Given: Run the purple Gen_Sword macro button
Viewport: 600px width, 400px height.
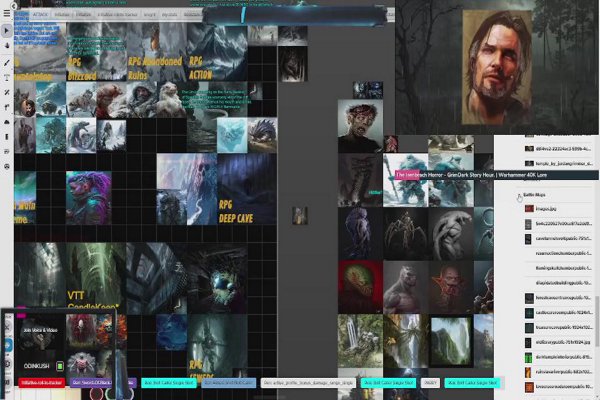Looking at the screenshot, I should coord(102,383).
